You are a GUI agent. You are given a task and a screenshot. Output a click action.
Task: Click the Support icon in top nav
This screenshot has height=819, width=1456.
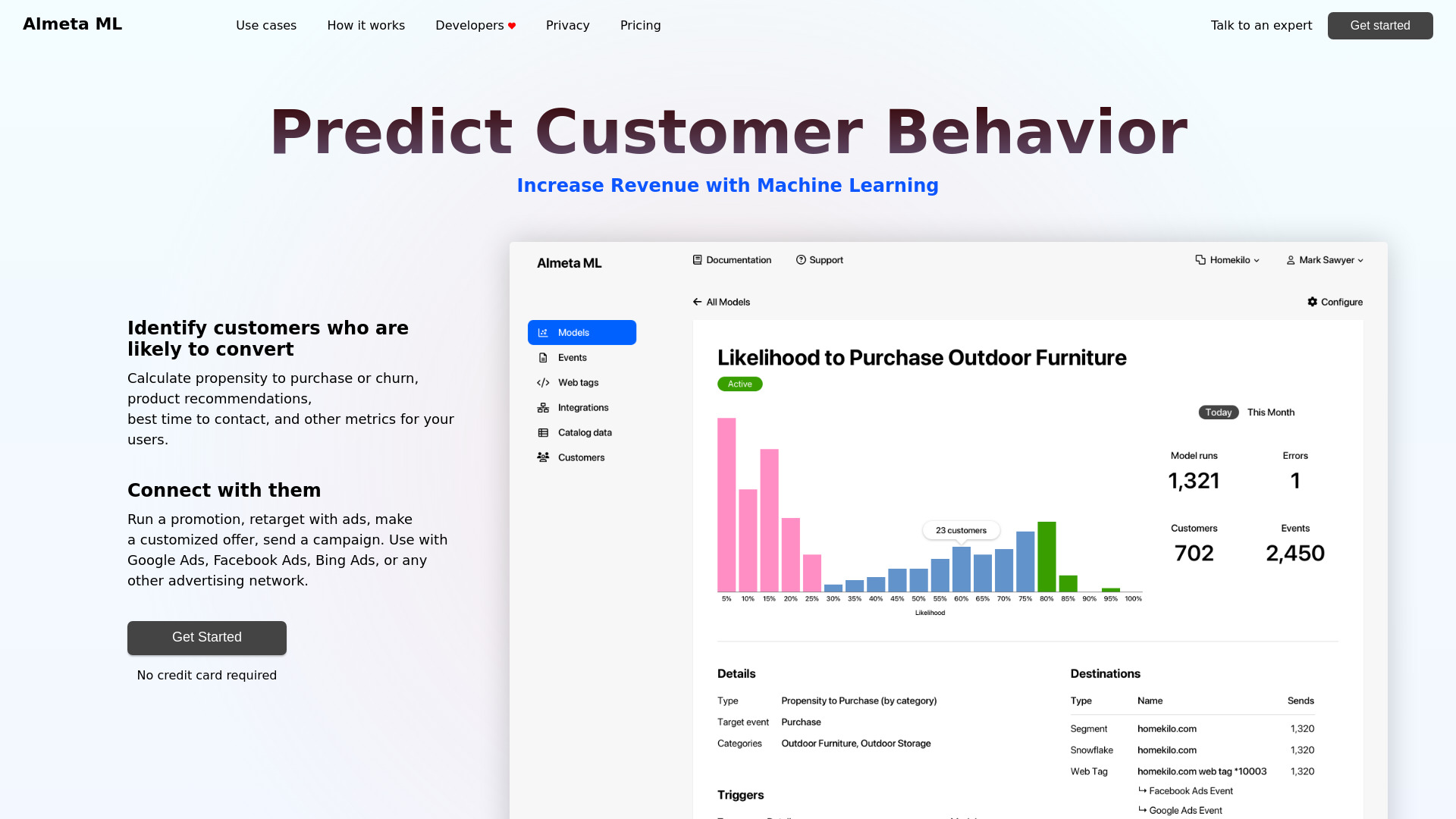(x=800, y=260)
